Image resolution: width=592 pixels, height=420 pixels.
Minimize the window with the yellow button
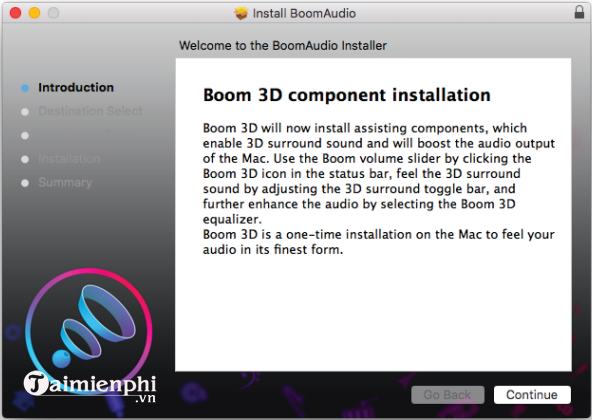pyautogui.click(x=34, y=13)
